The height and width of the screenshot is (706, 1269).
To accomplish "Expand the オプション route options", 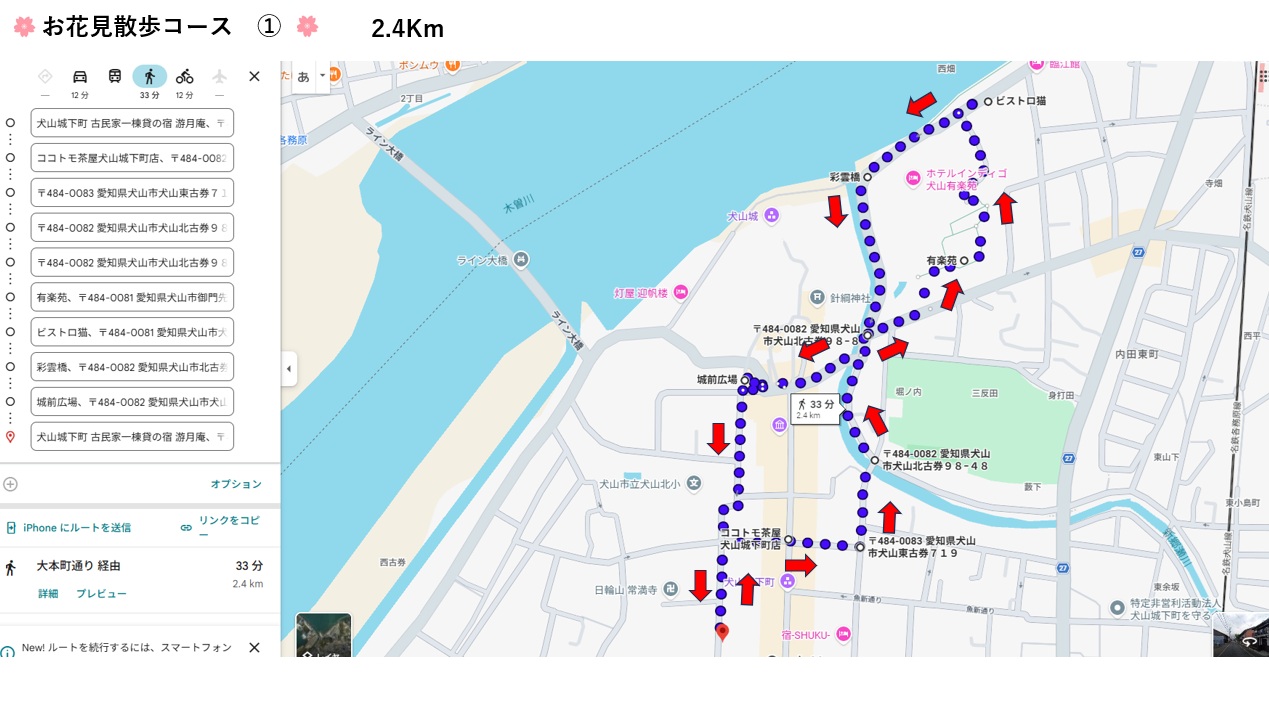I will 236,484.
